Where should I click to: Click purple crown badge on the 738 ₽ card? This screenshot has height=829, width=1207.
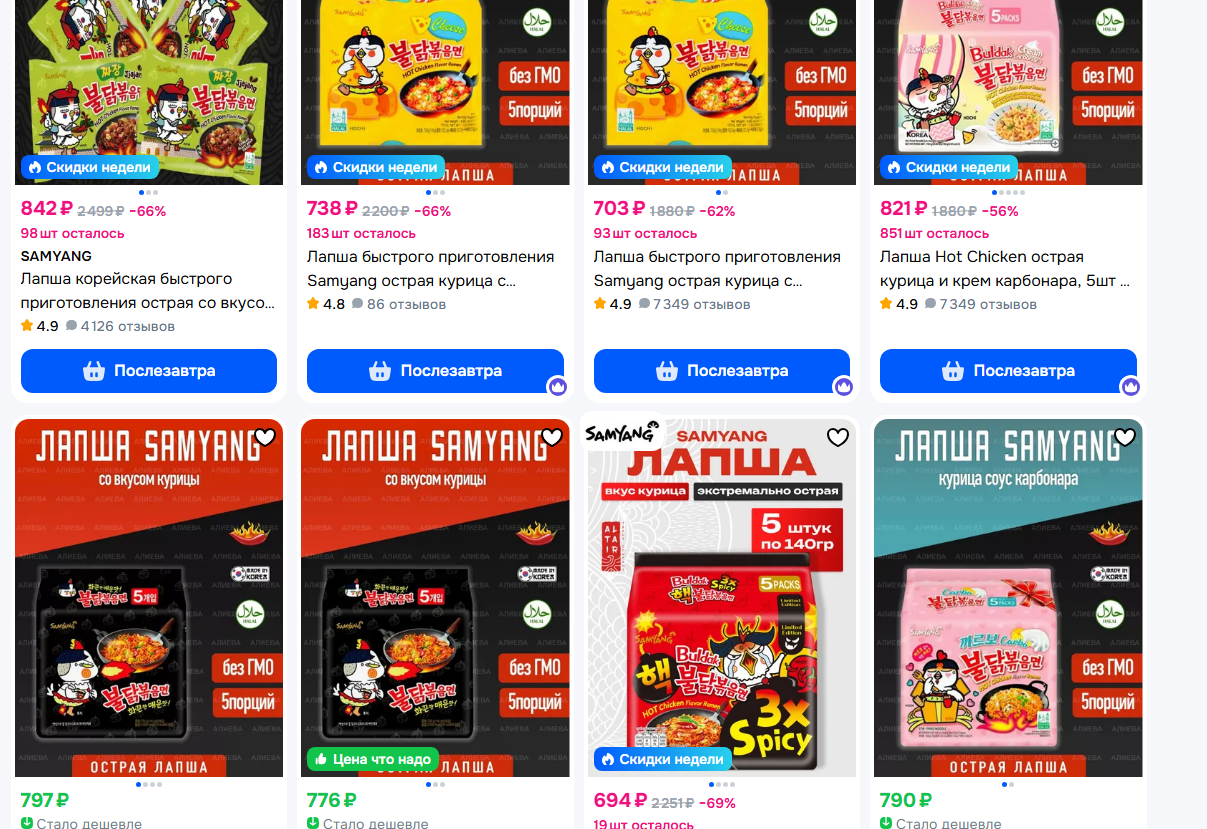click(x=557, y=386)
